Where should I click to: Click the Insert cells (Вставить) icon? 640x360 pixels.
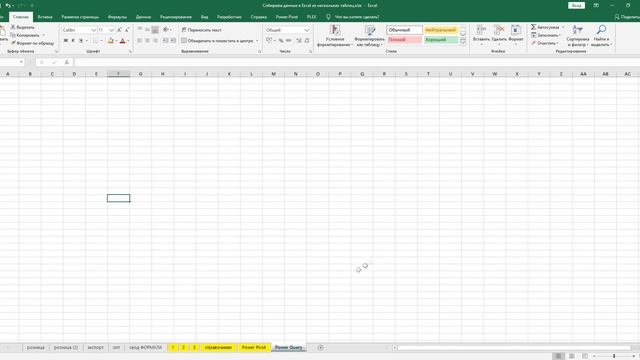[481, 30]
